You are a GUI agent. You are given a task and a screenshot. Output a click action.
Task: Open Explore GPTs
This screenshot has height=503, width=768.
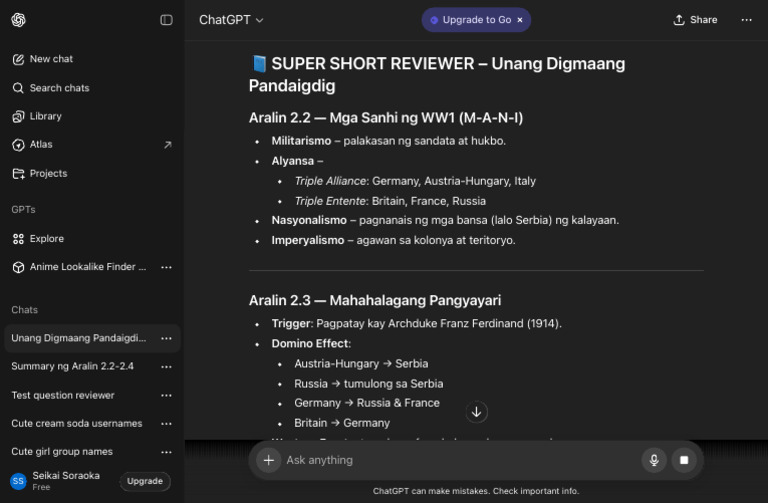38,239
